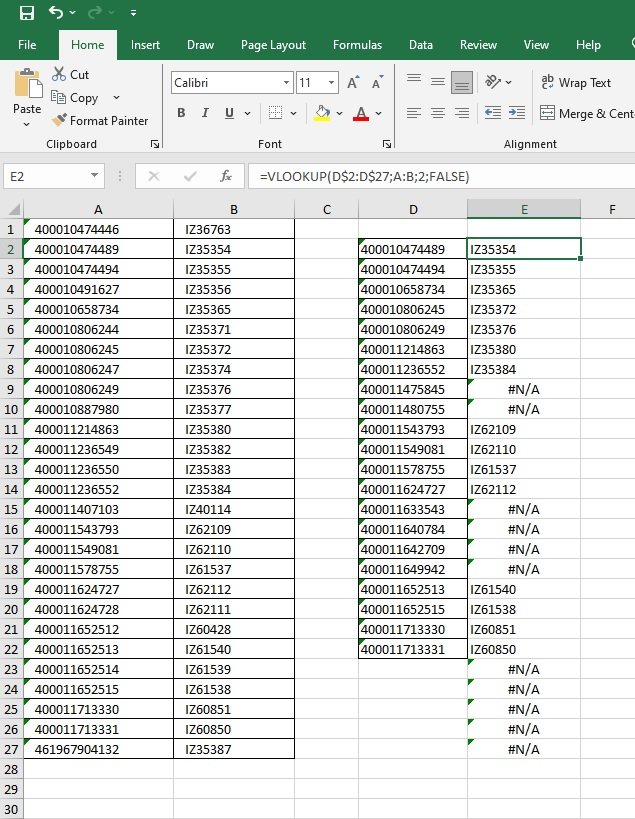This screenshot has width=635, height=819.
Task: Open the Formulas ribbon tab
Action: point(357,45)
